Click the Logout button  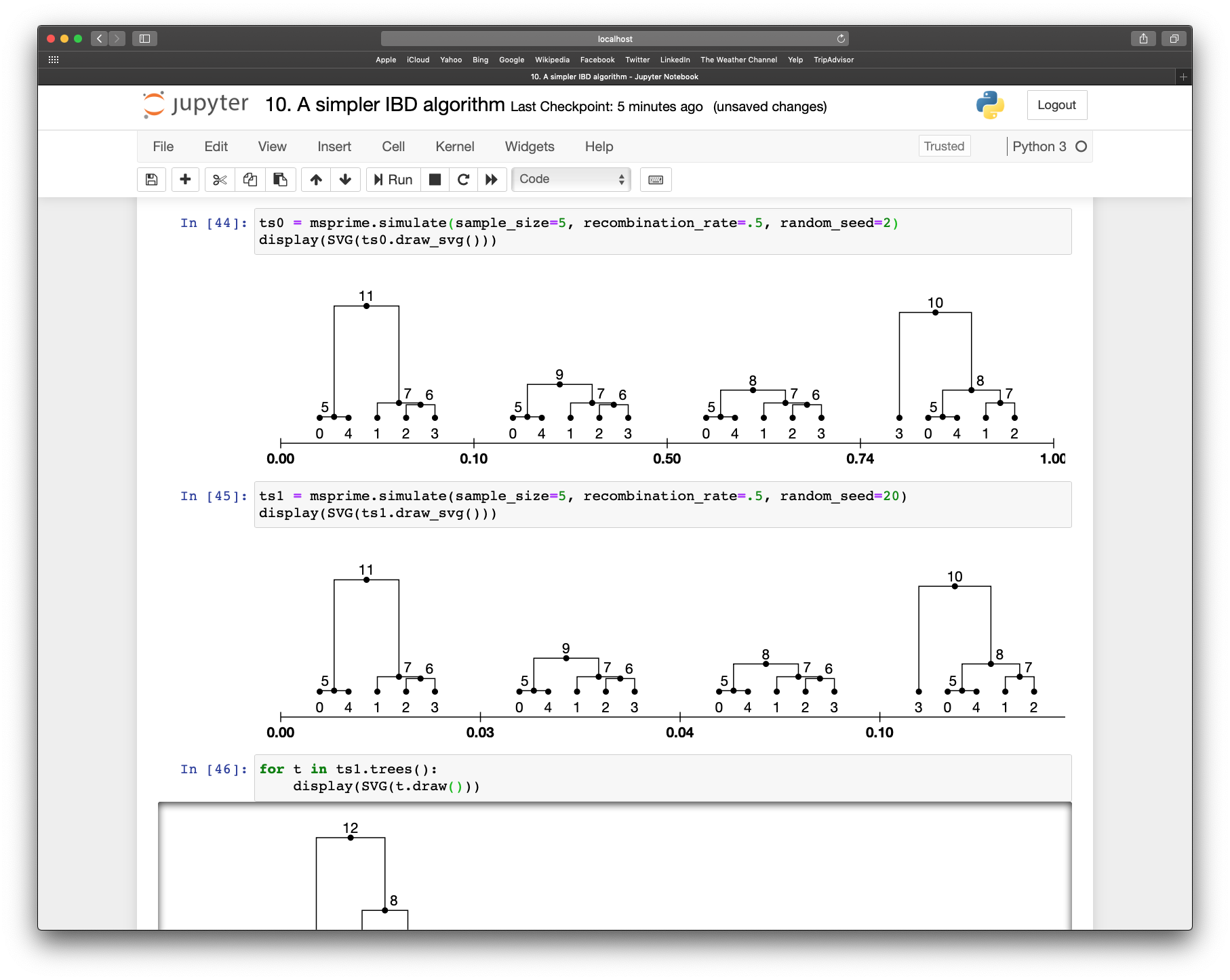(1056, 105)
